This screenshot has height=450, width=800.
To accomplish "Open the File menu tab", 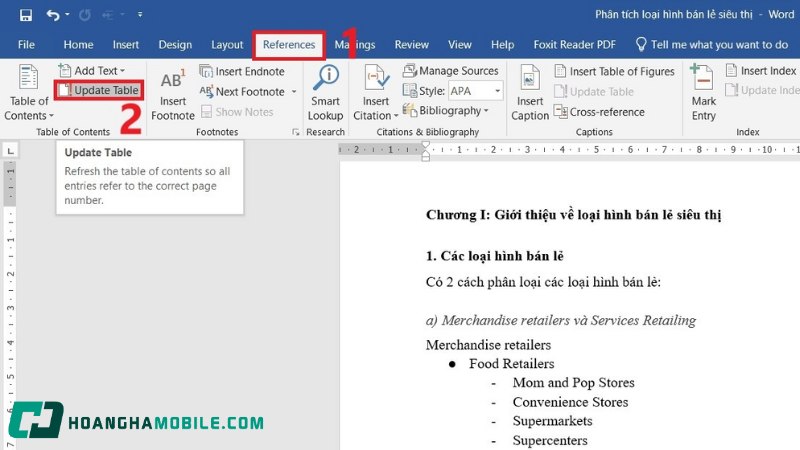I will pyautogui.click(x=26, y=45).
